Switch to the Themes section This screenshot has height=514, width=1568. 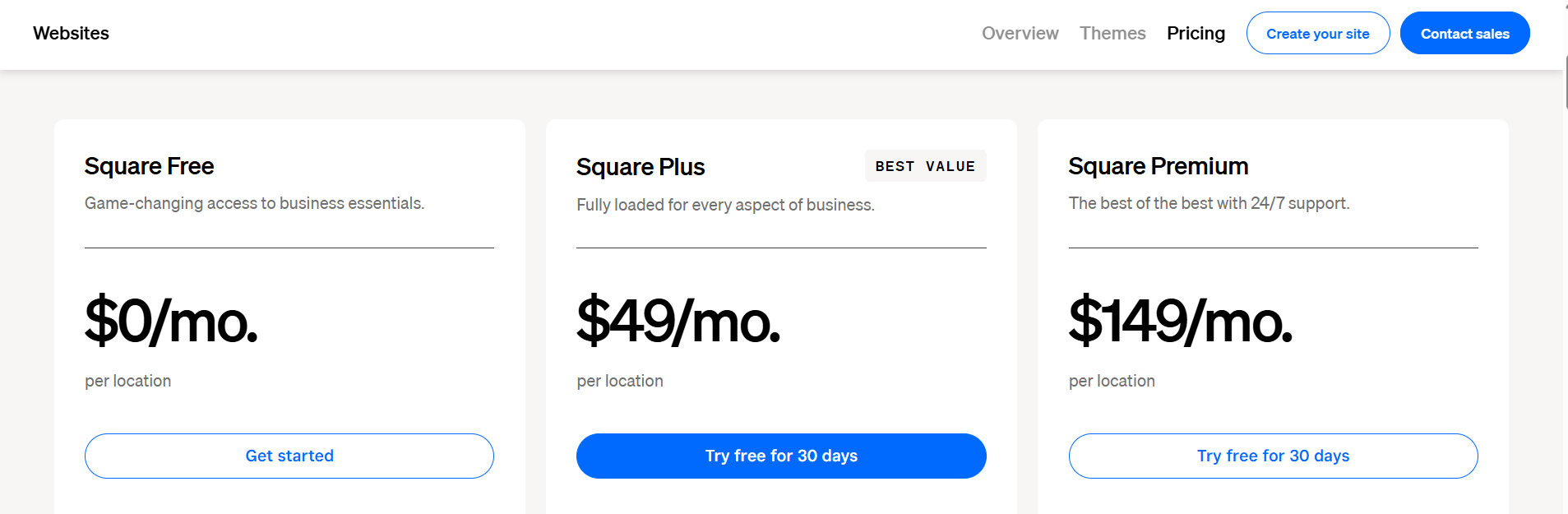point(1112,33)
